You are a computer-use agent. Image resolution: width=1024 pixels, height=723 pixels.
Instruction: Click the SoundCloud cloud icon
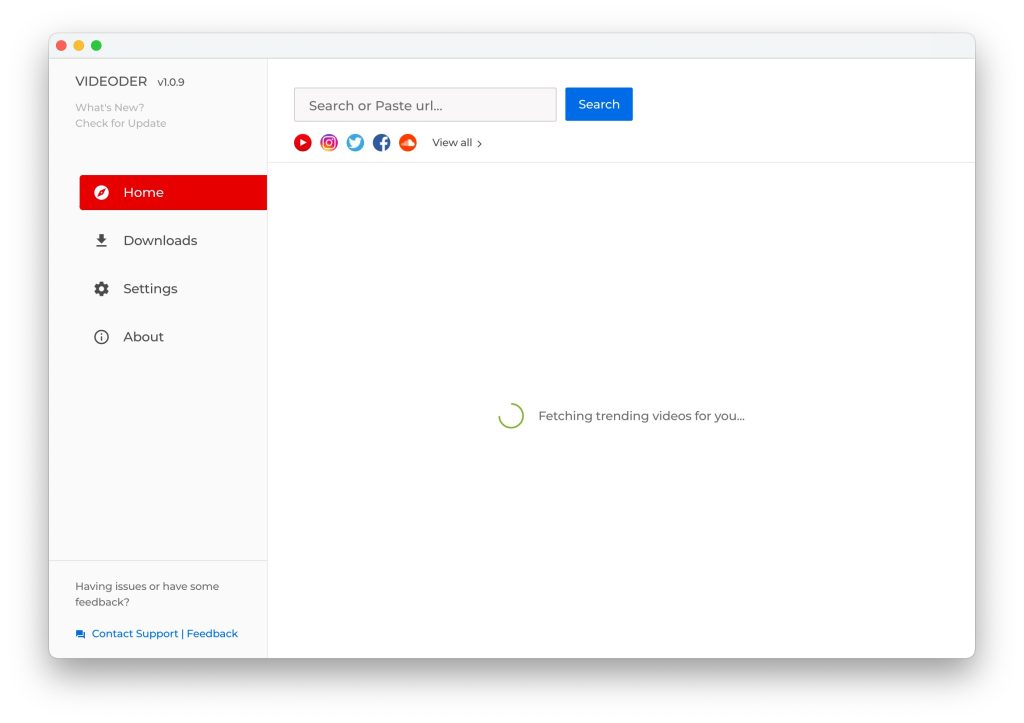408,142
